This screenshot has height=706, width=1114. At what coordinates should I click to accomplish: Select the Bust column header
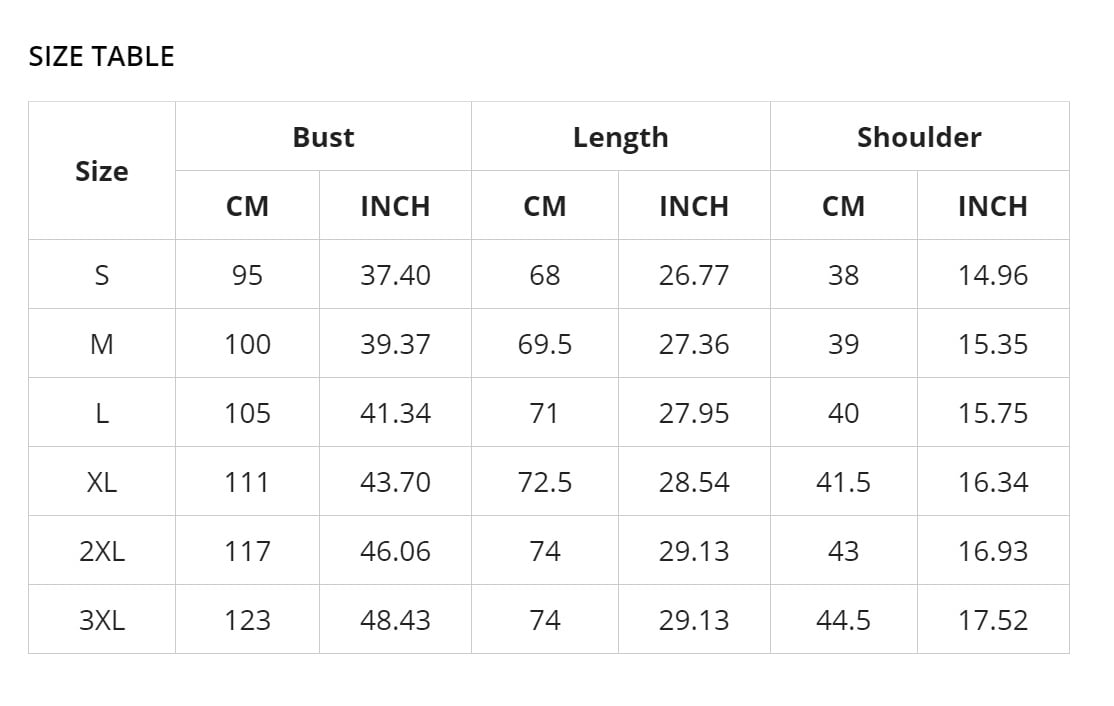(x=323, y=136)
